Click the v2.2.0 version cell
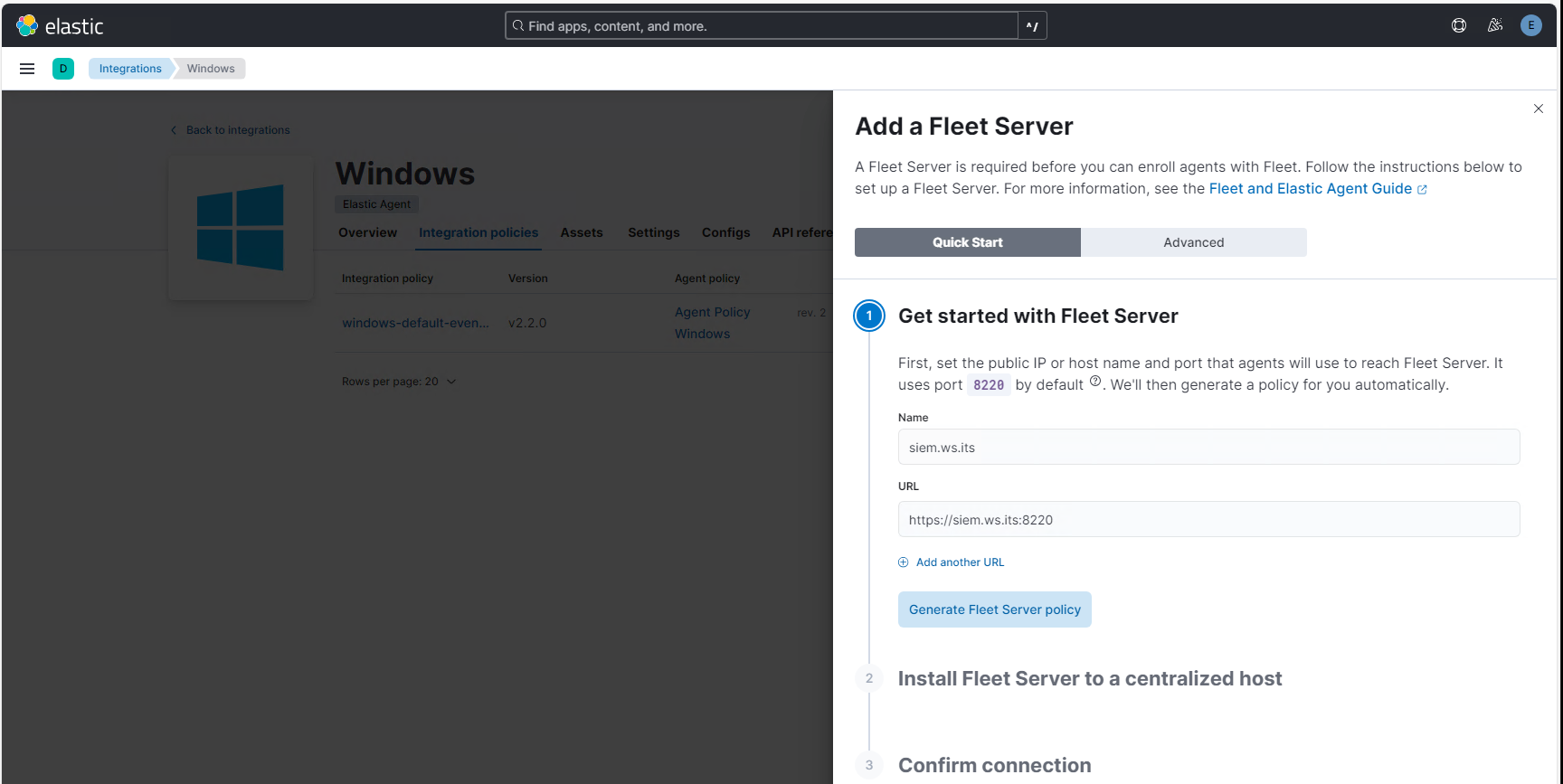 point(527,323)
